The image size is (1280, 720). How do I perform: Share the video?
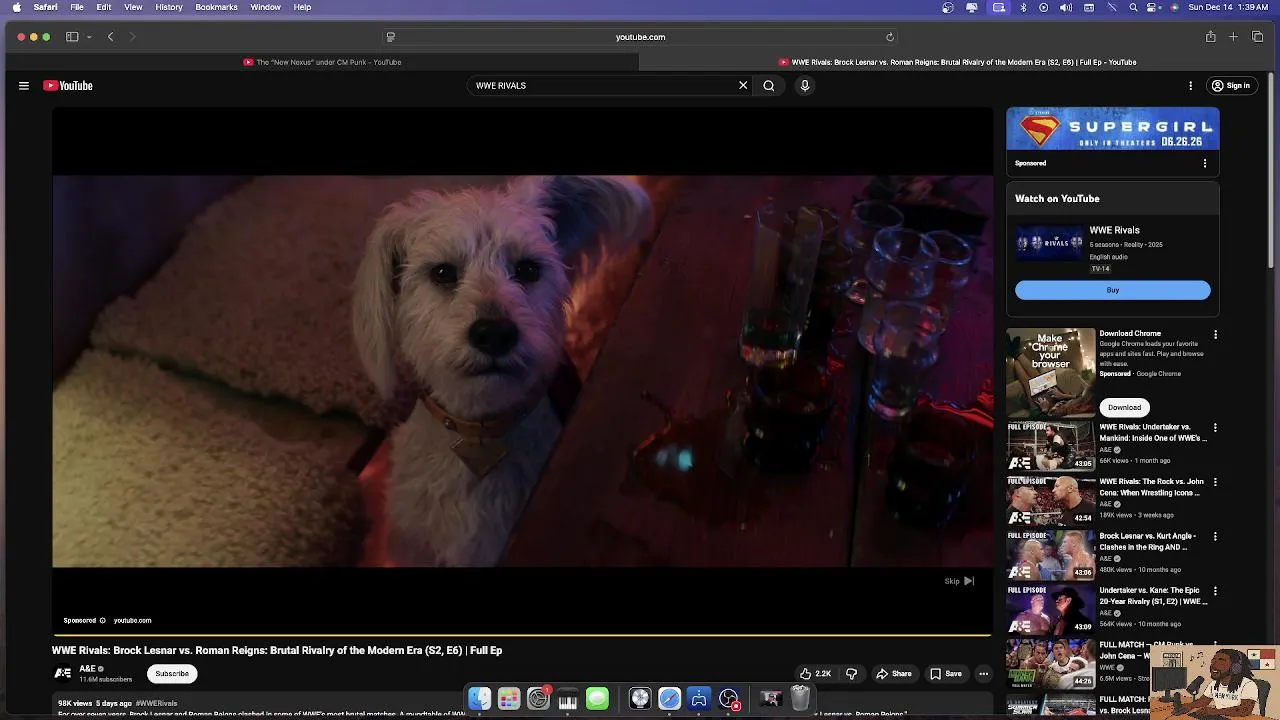(894, 674)
